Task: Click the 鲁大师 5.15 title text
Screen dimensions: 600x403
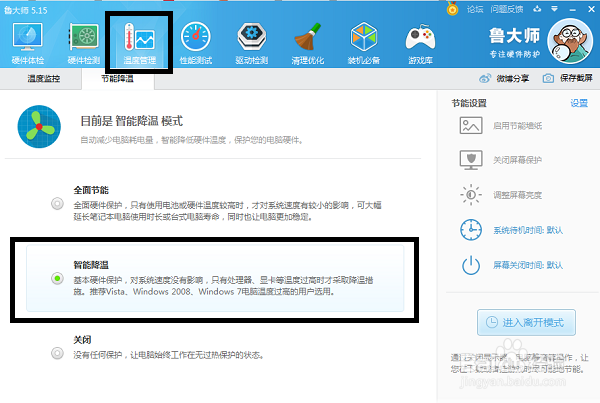Action: point(26,10)
